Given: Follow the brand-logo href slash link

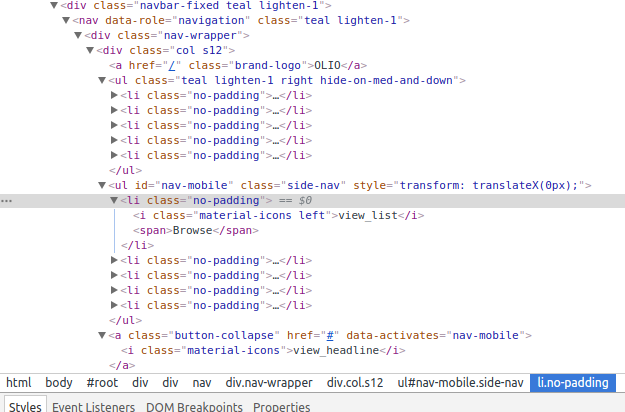Looking at the screenshot, I should tap(172, 65).
